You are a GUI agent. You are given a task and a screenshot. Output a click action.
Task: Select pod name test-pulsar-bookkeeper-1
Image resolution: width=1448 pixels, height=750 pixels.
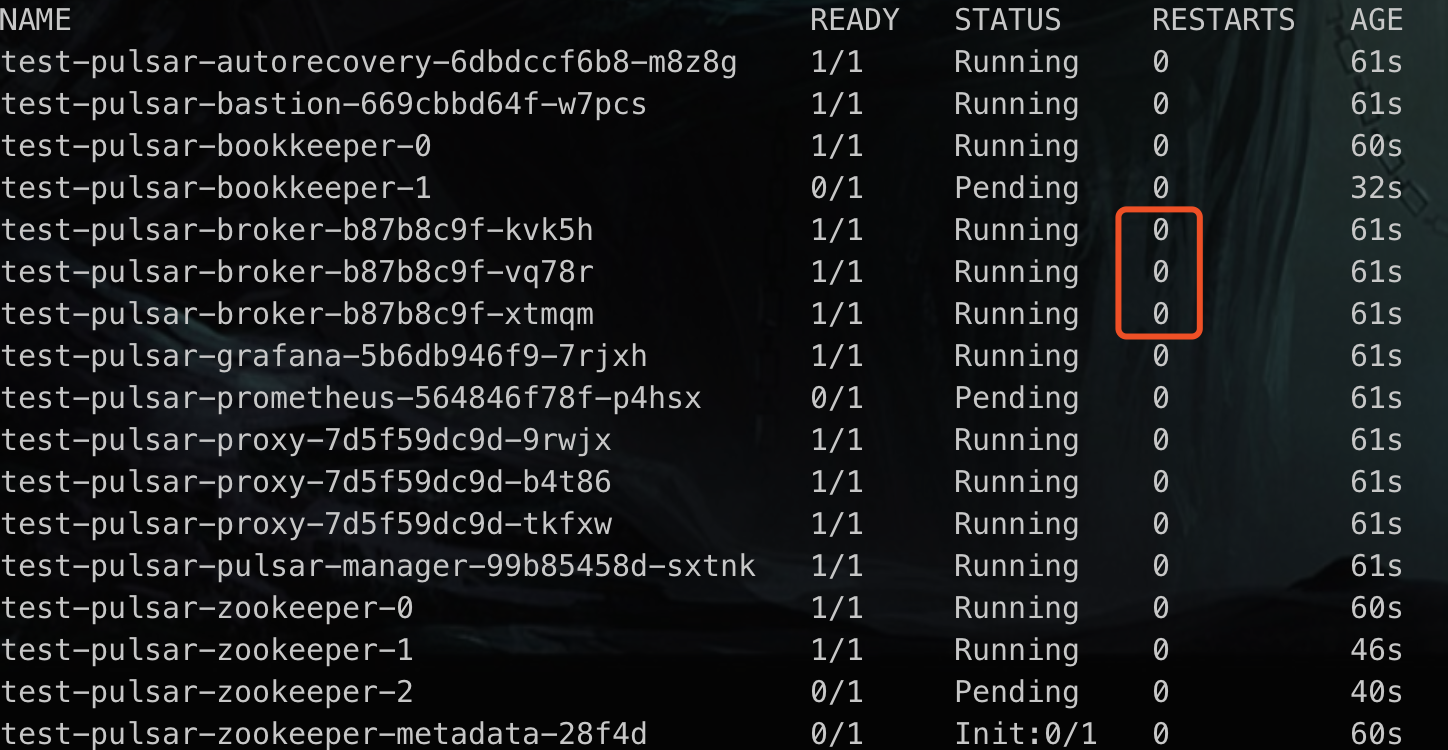216,189
